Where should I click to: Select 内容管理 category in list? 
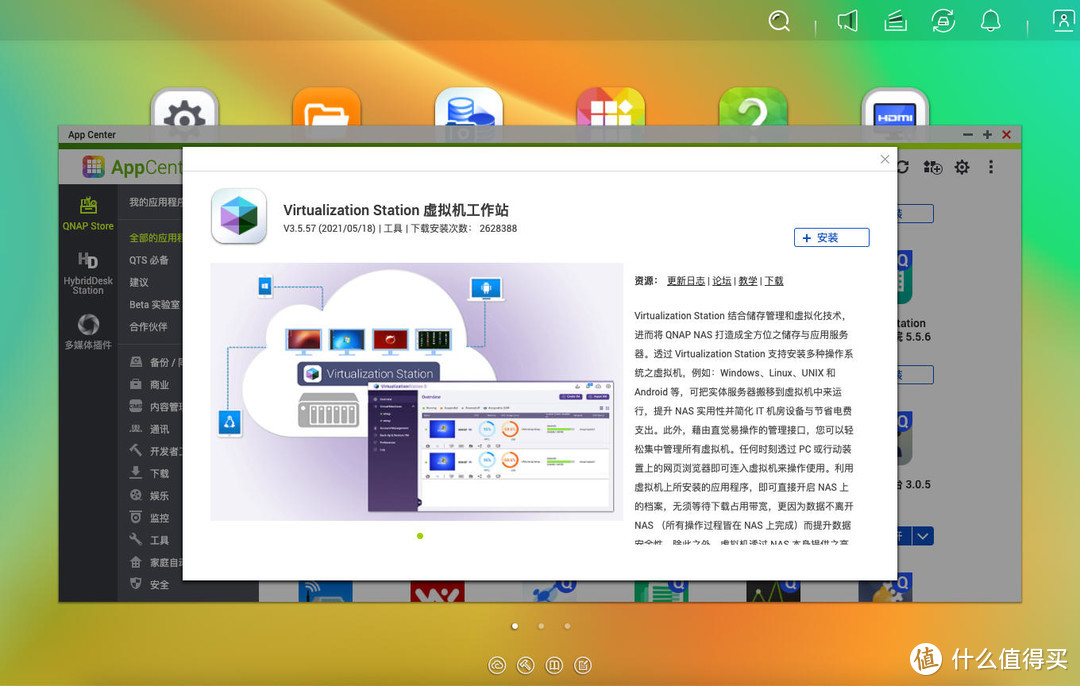click(x=156, y=407)
